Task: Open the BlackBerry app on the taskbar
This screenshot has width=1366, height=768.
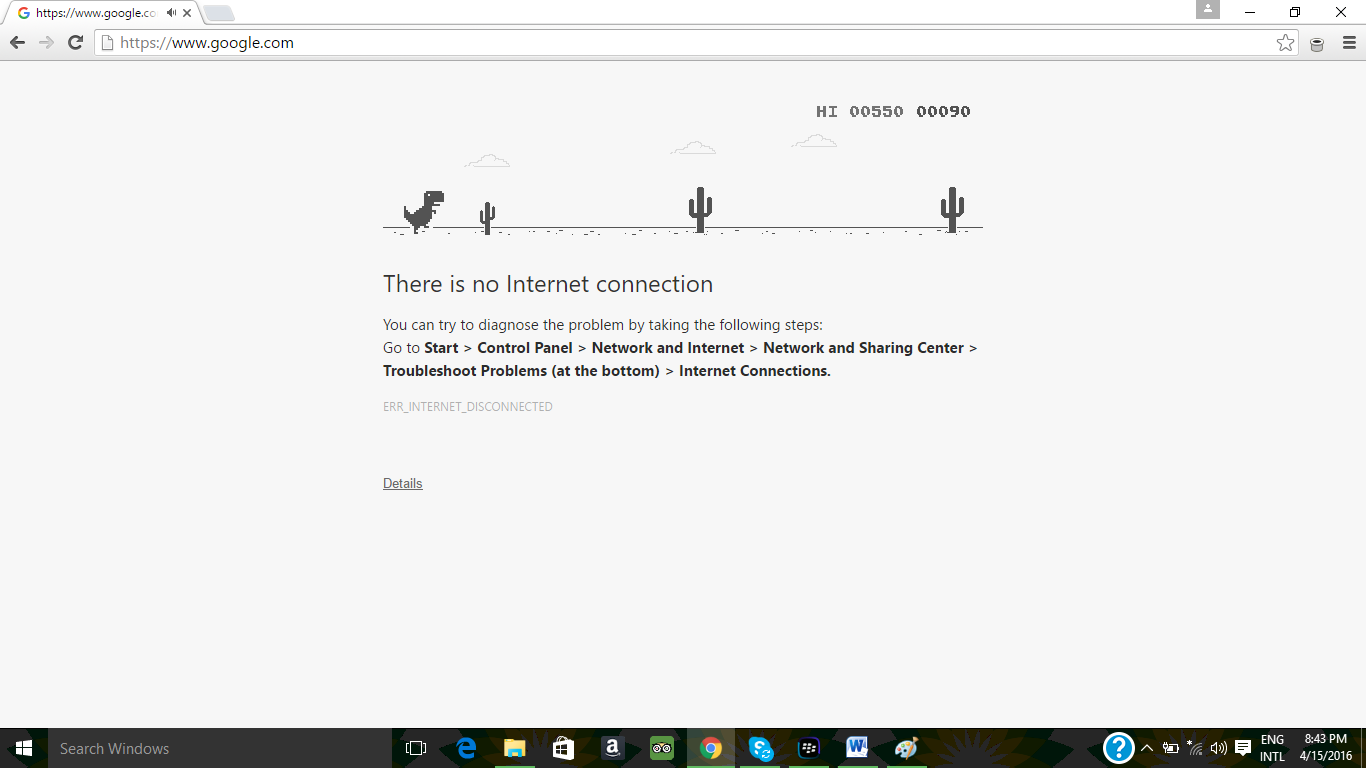Action: [809, 748]
